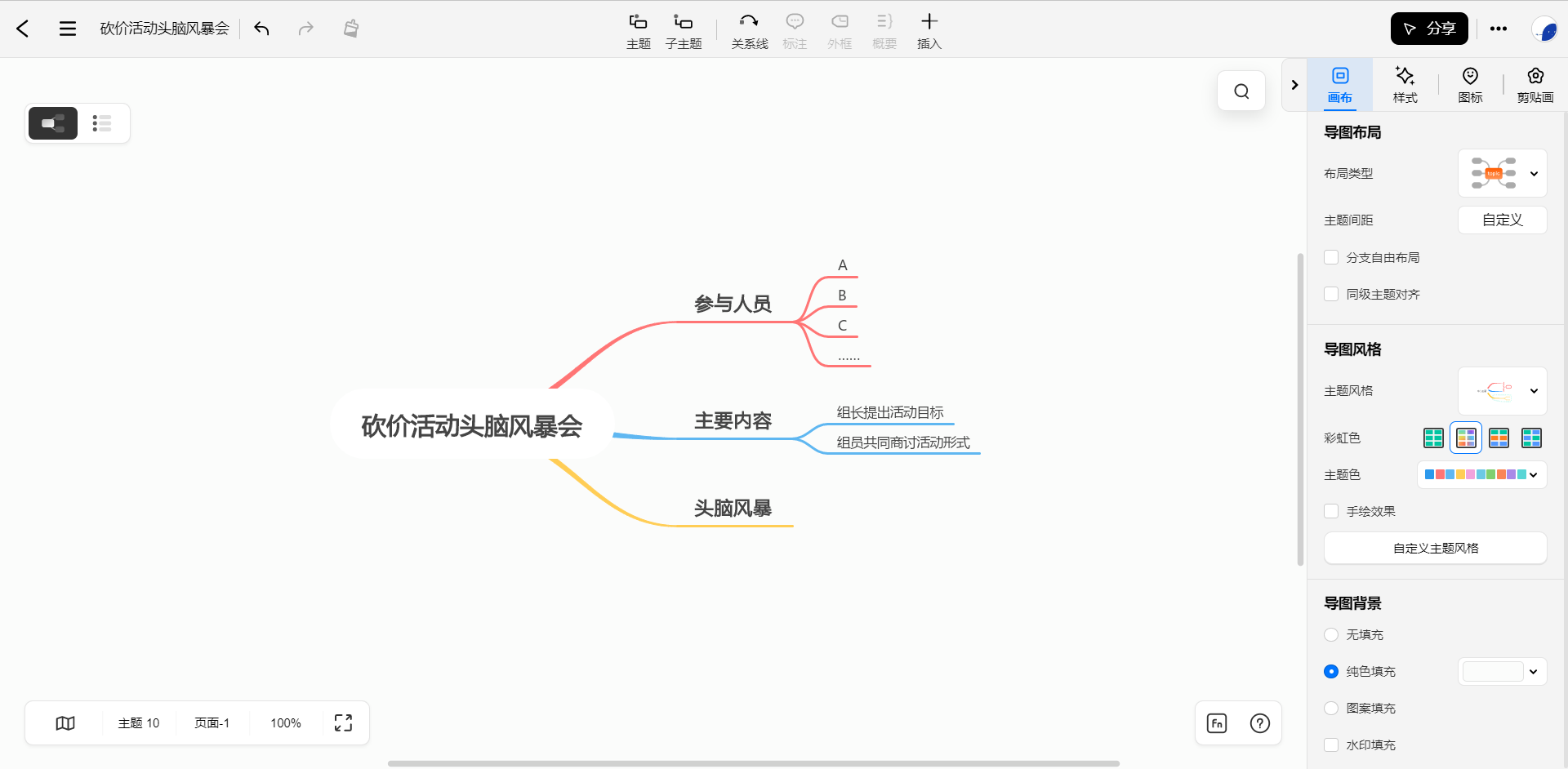The width and height of the screenshot is (1568, 769).
Task: Switch to the 图标 tab
Action: tap(1470, 85)
